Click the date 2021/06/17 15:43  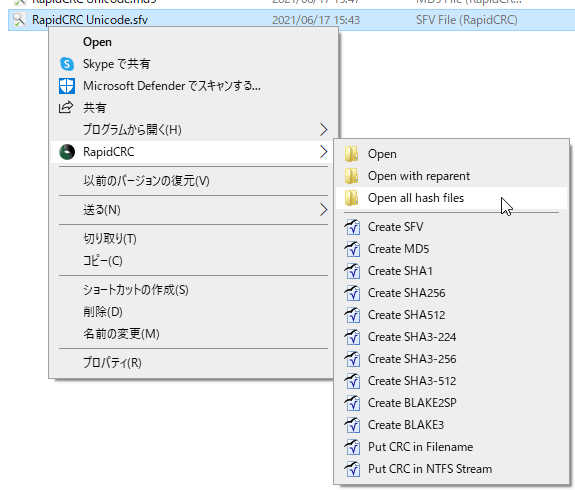click(316, 20)
